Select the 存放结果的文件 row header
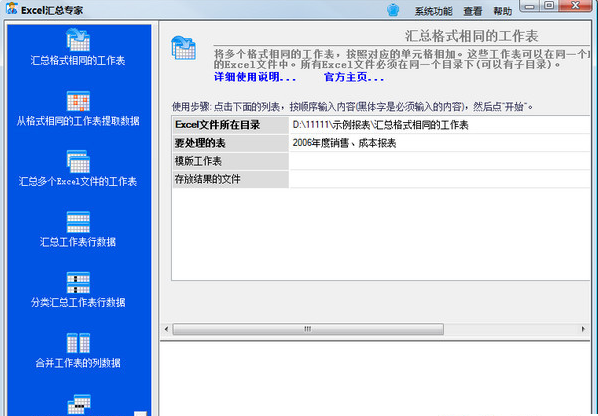Image resolution: width=598 pixels, height=416 pixels. [230, 179]
